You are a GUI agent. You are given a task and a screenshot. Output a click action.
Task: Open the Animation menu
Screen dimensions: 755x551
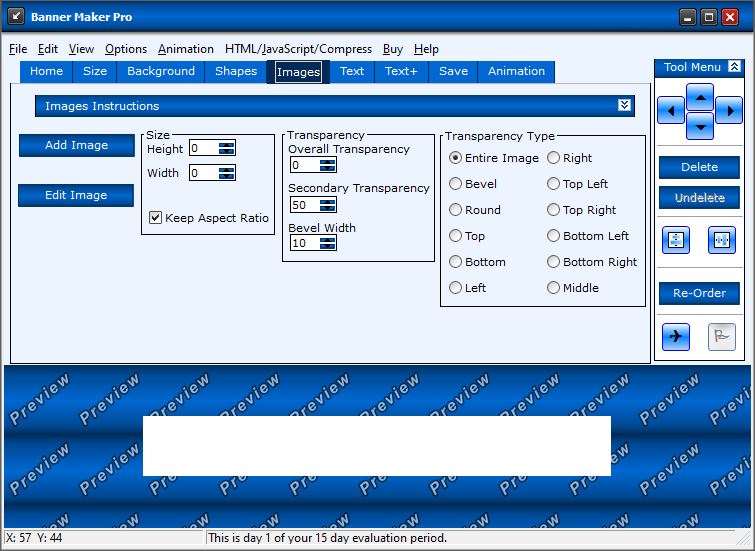[x=185, y=49]
